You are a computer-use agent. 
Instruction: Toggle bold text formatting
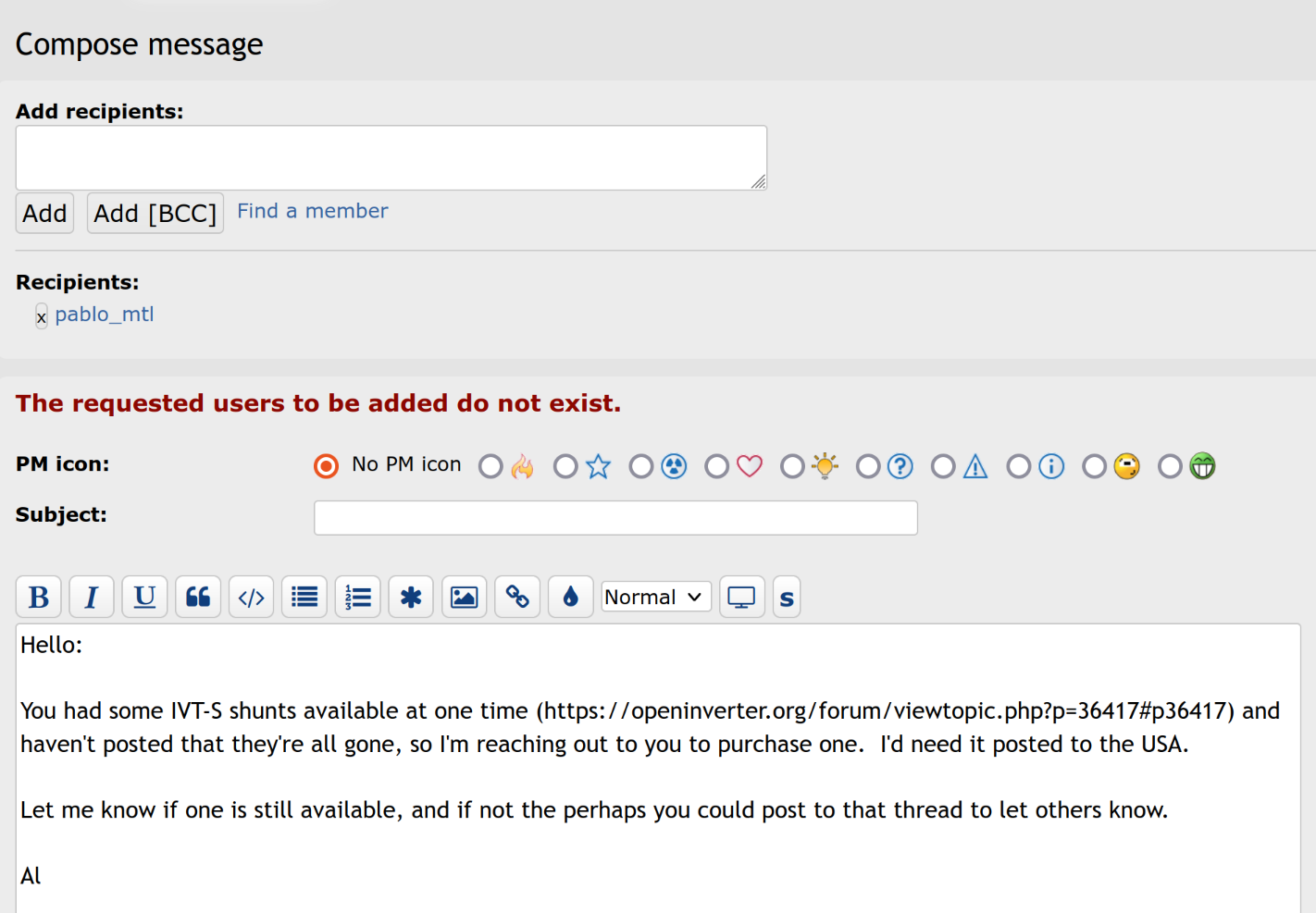[39, 598]
